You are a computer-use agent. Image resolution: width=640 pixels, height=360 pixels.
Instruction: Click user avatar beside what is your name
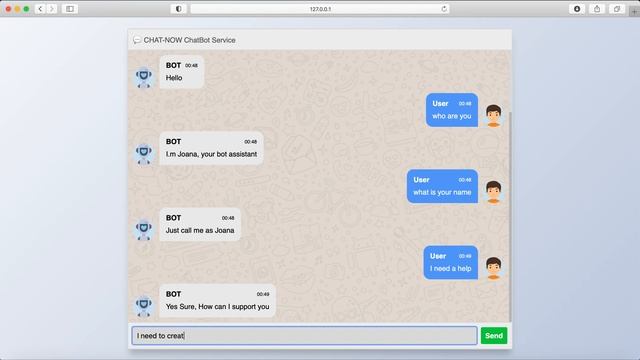(x=493, y=192)
